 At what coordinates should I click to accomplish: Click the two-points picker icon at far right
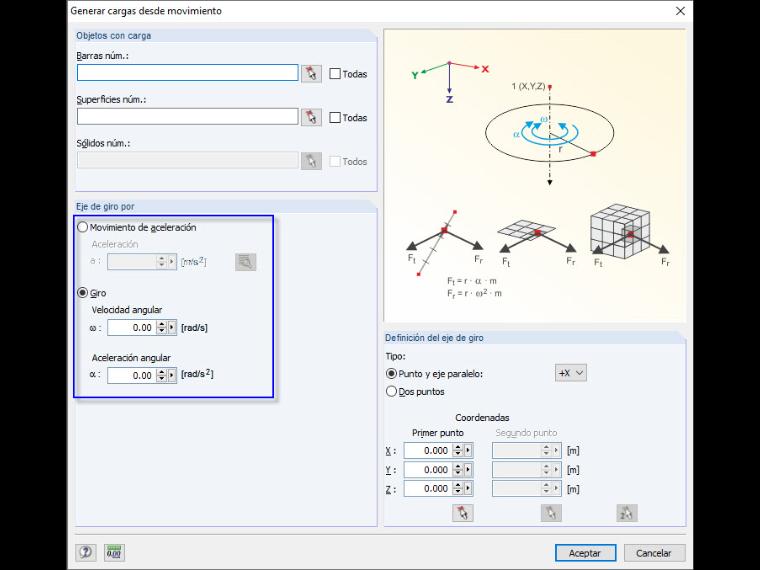[x=627, y=513]
